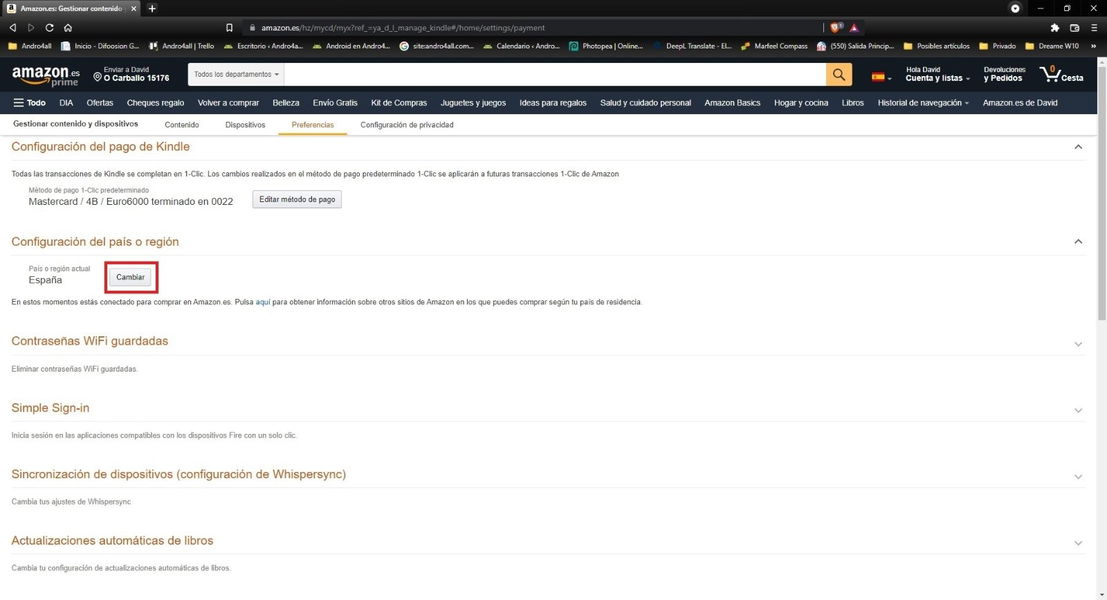Open Cuenta y listas dropdown
The width and height of the screenshot is (1107, 600).
(937, 74)
